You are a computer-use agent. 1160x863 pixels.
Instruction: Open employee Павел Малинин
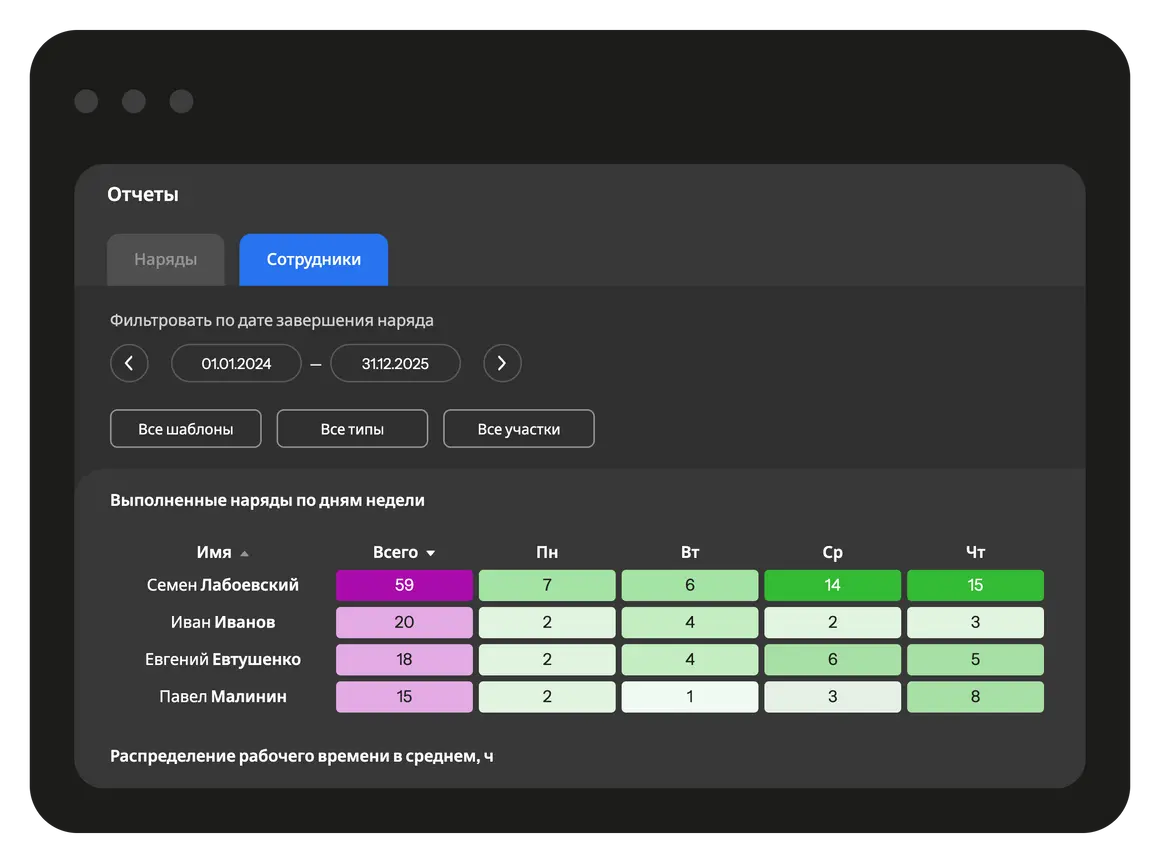coord(222,697)
